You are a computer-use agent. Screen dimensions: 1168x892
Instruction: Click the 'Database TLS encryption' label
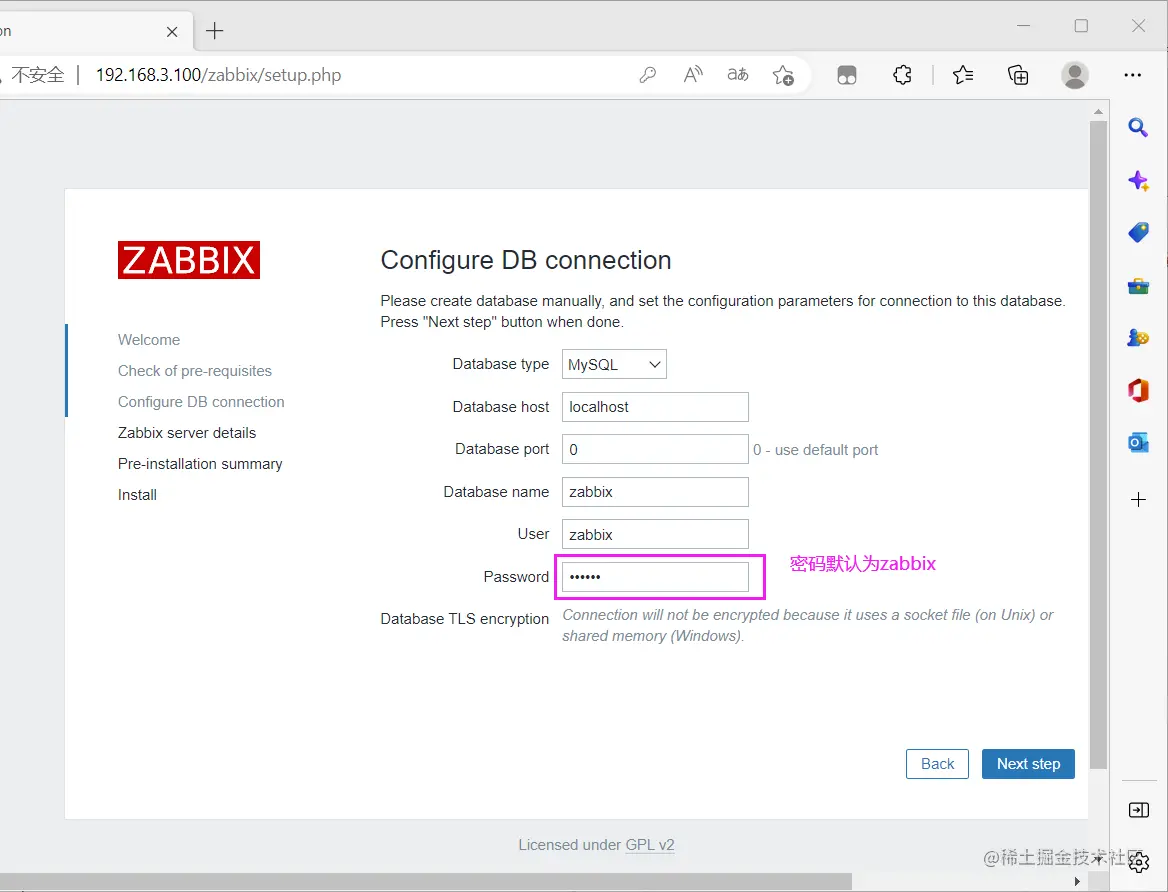(x=465, y=619)
